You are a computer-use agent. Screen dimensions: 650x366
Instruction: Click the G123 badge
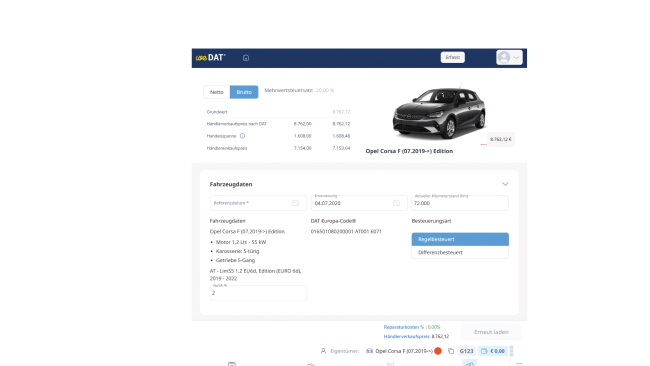pos(466,351)
